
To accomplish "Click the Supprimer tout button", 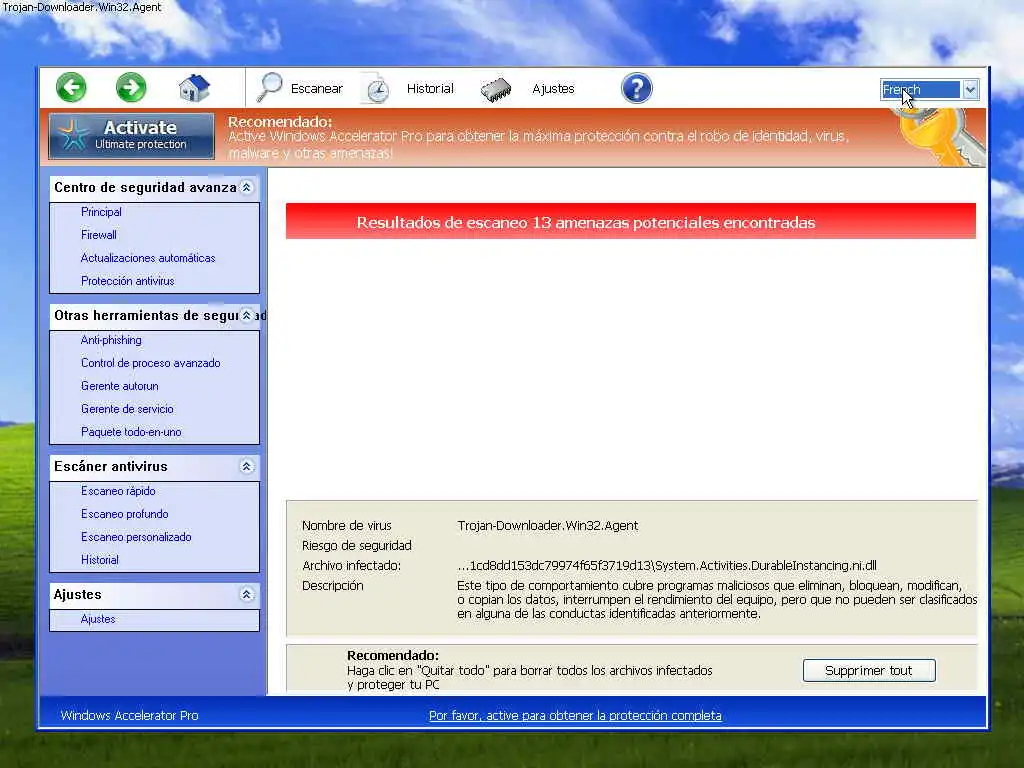I will coord(869,671).
